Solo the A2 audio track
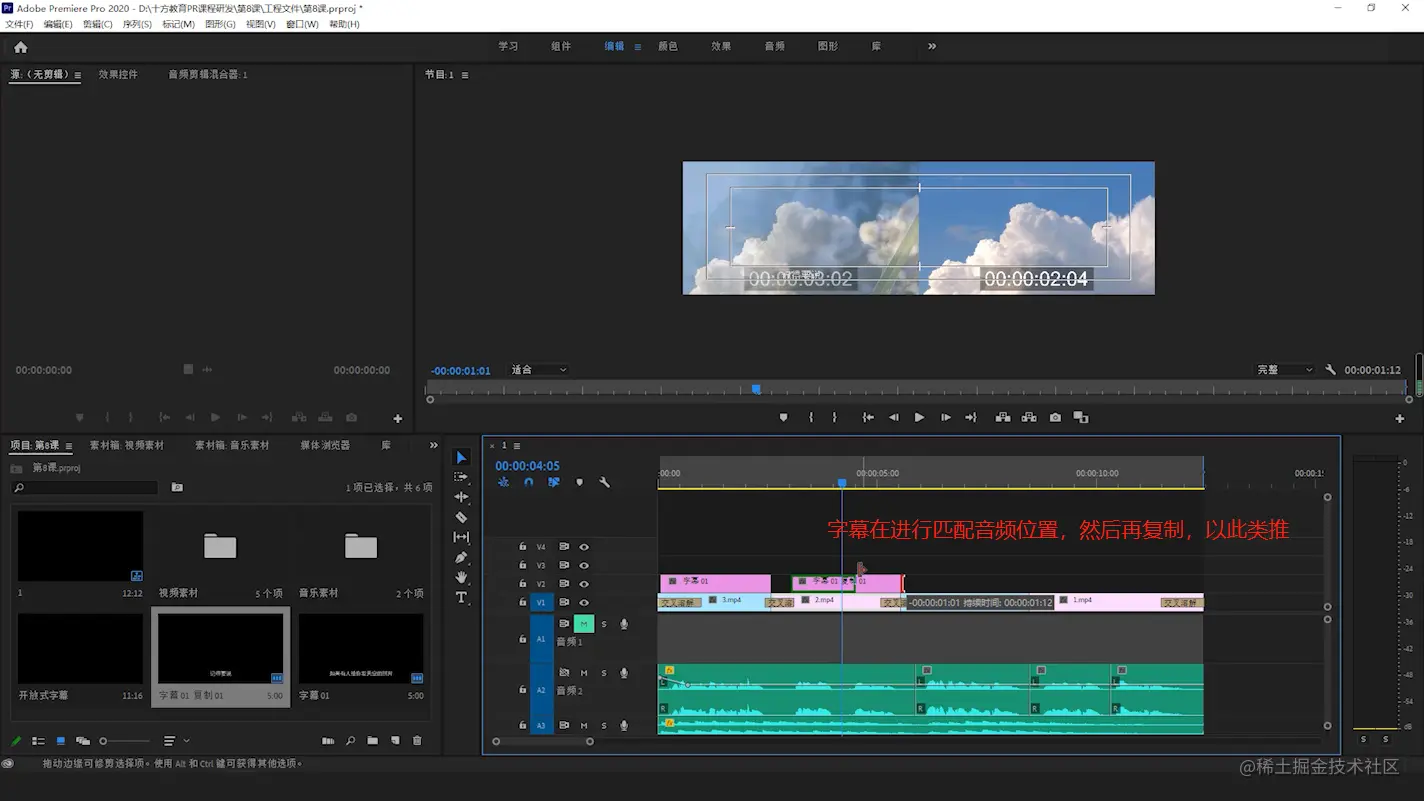This screenshot has width=1424, height=801. 604,672
